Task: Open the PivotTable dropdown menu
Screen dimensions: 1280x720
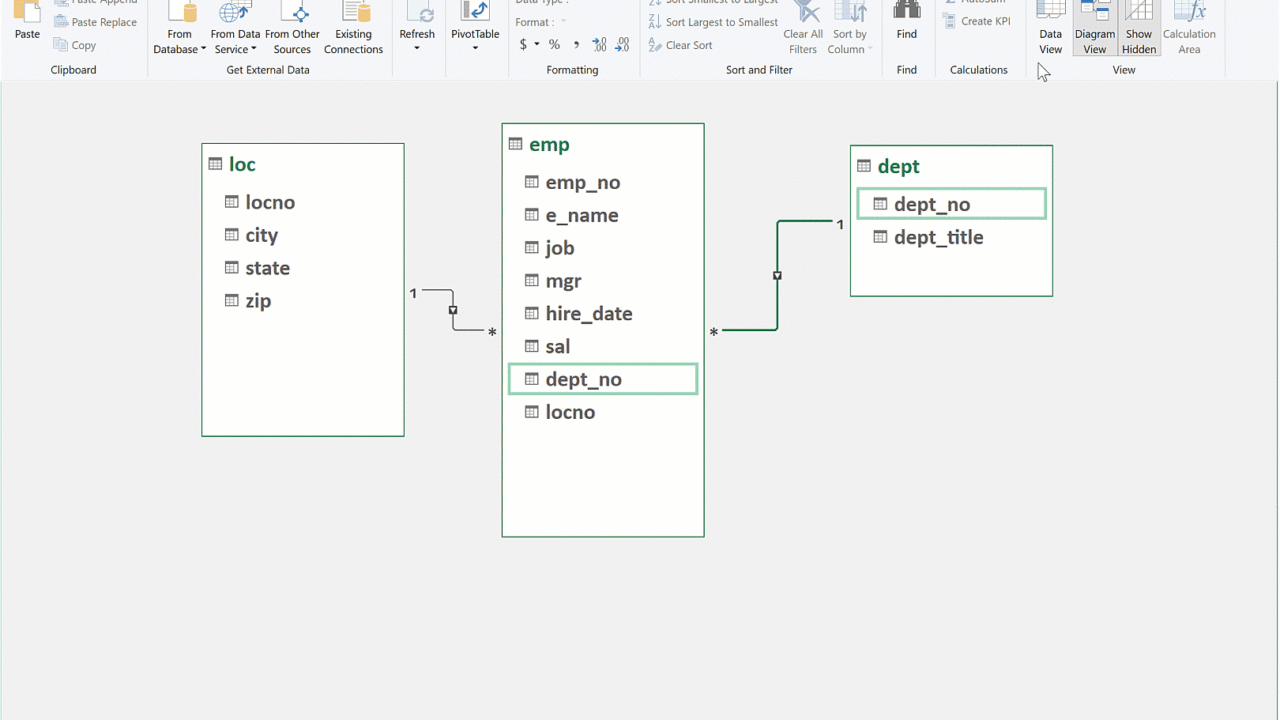Action: coord(475,48)
